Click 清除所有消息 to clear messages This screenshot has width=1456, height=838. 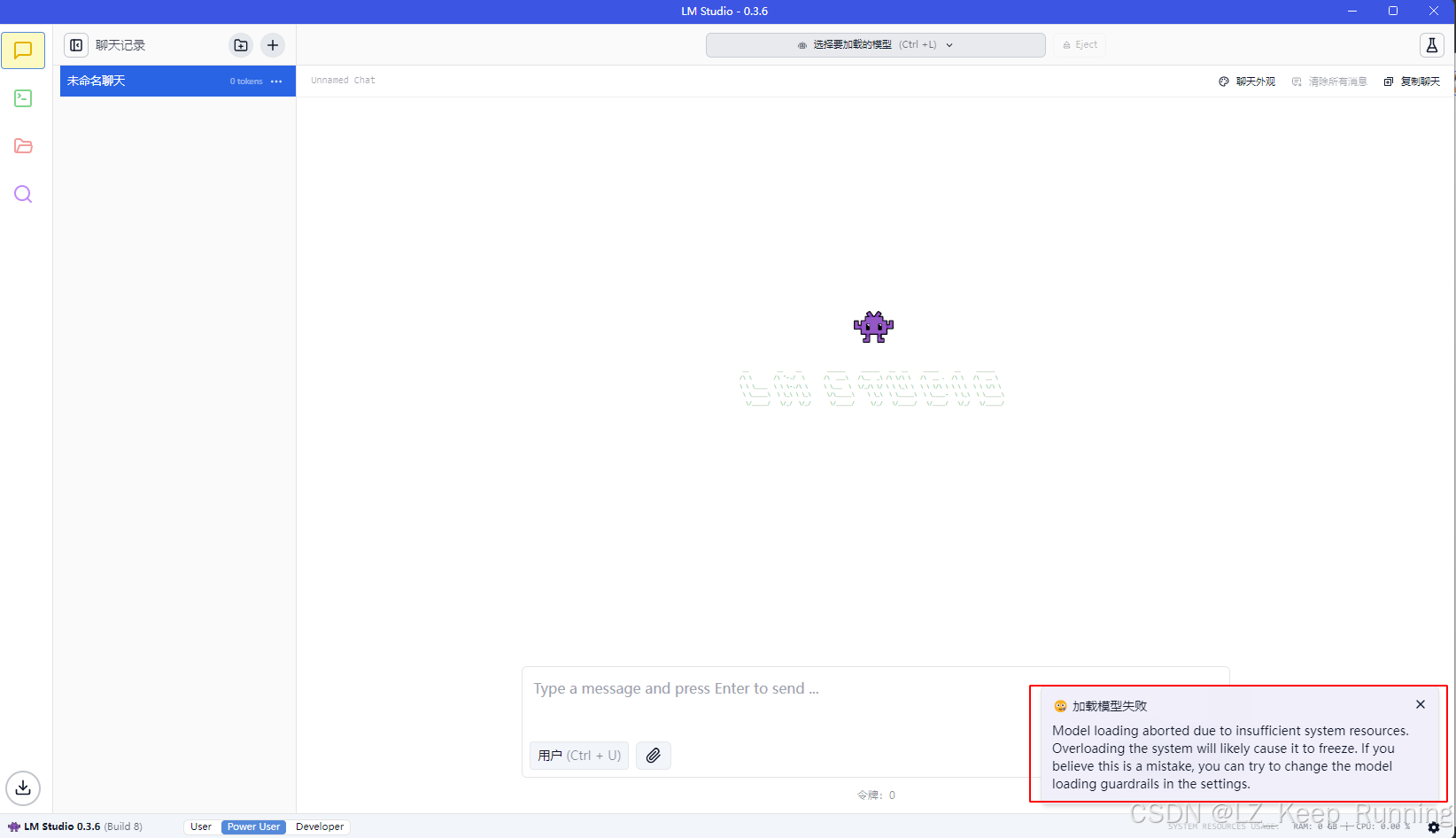(x=1329, y=81)
